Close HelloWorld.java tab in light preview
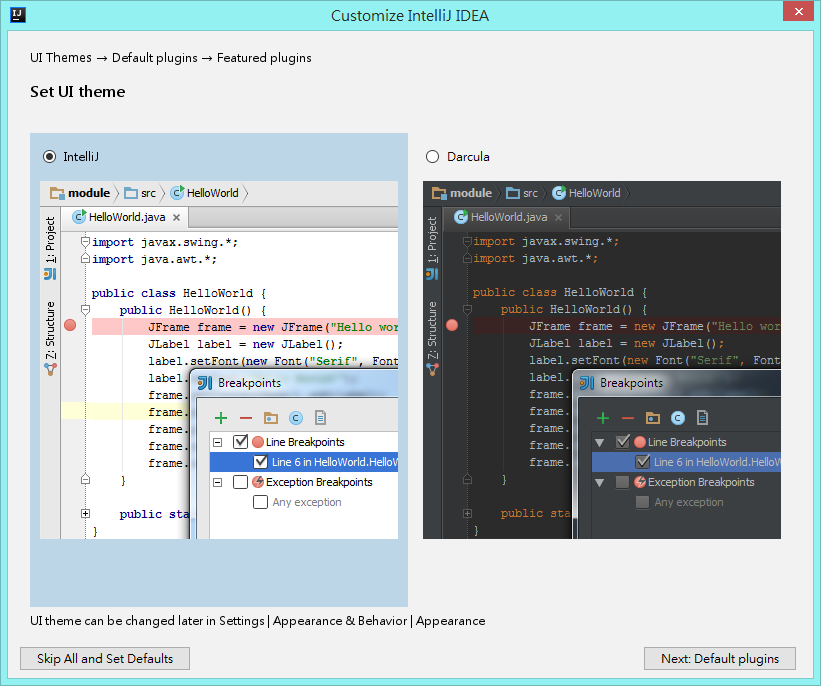 coord(176,217)
